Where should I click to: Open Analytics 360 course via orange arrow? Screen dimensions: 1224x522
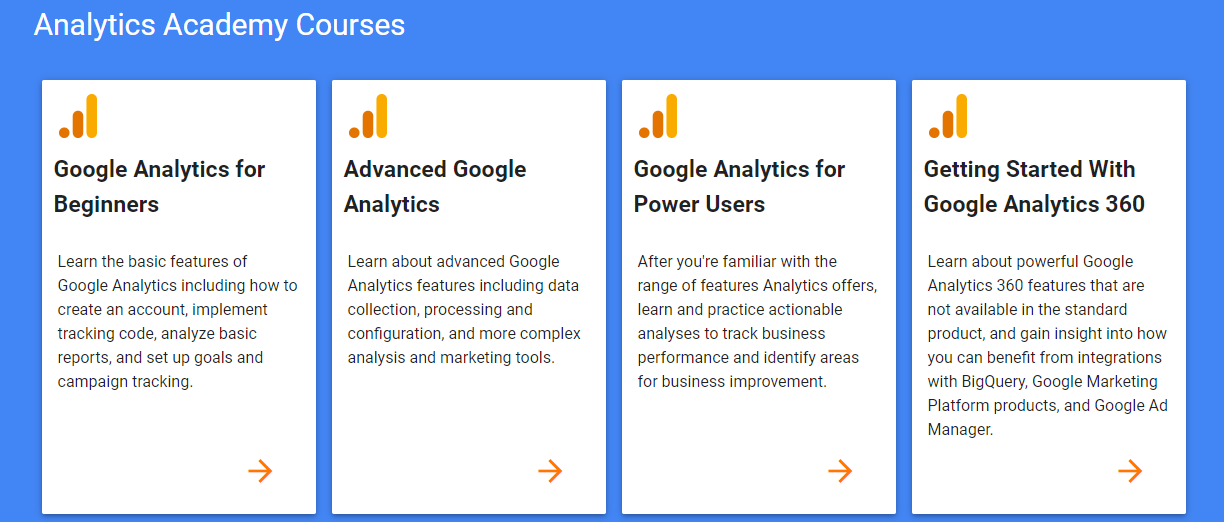point(1130,471)
